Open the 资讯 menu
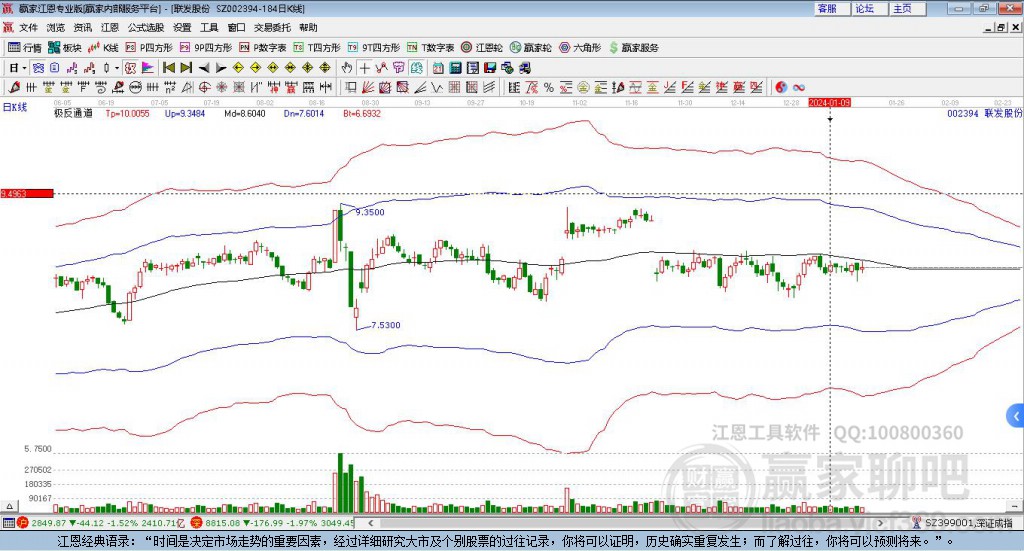Viewport: 1024px width, 551px height. [x=83, y=27]
